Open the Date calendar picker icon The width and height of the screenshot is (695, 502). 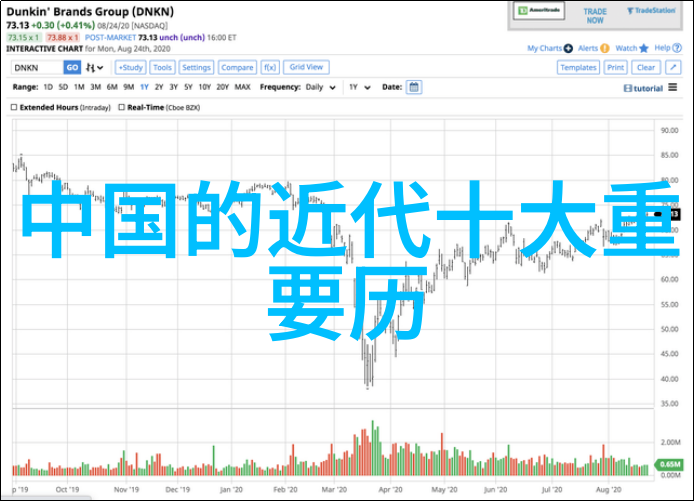point(414,87)
